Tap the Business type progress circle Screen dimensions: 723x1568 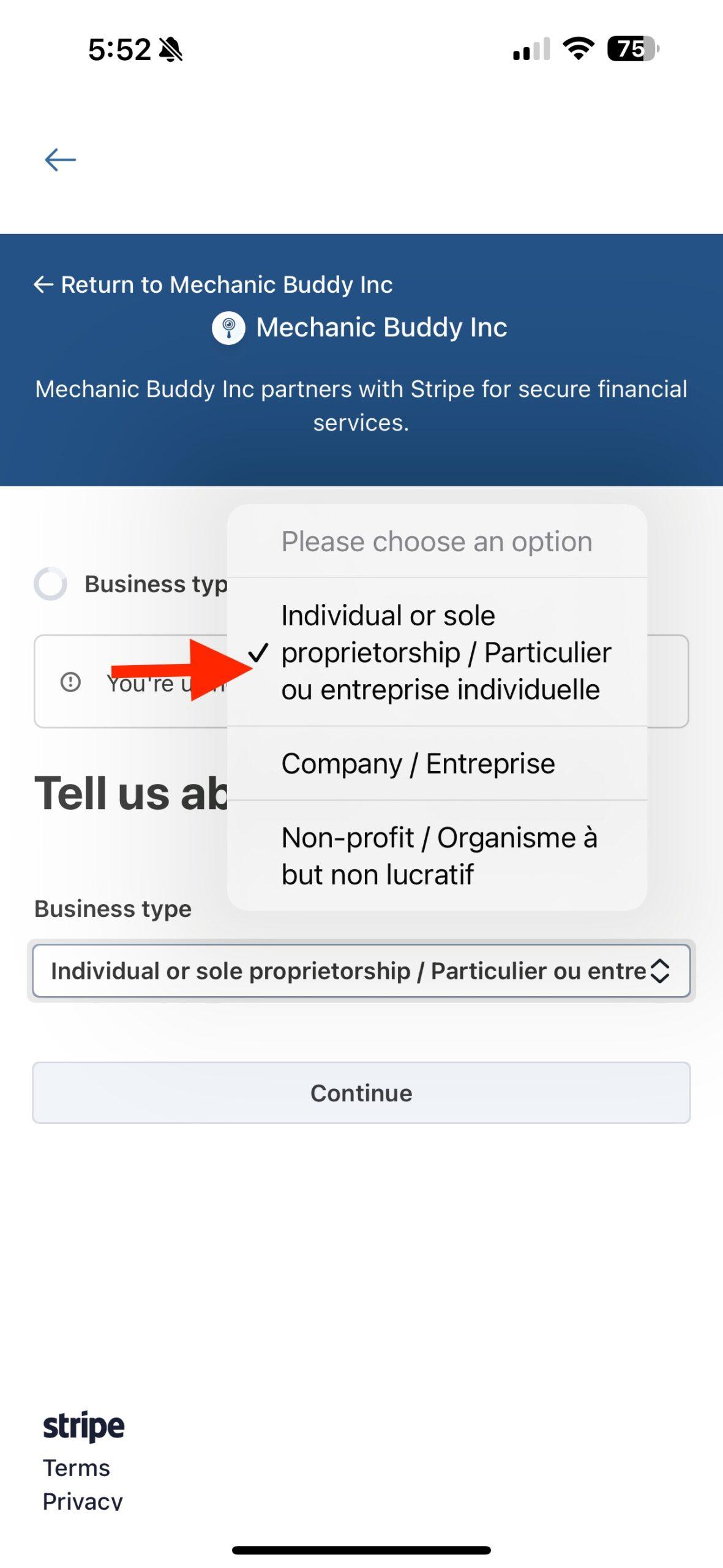click(x=50, y=584)
